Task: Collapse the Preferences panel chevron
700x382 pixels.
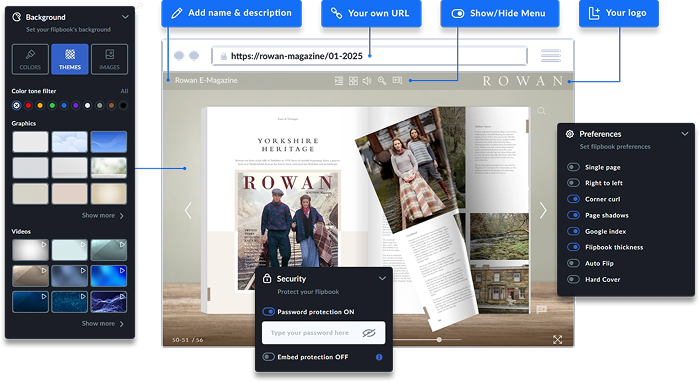Action: coord(685,134)
